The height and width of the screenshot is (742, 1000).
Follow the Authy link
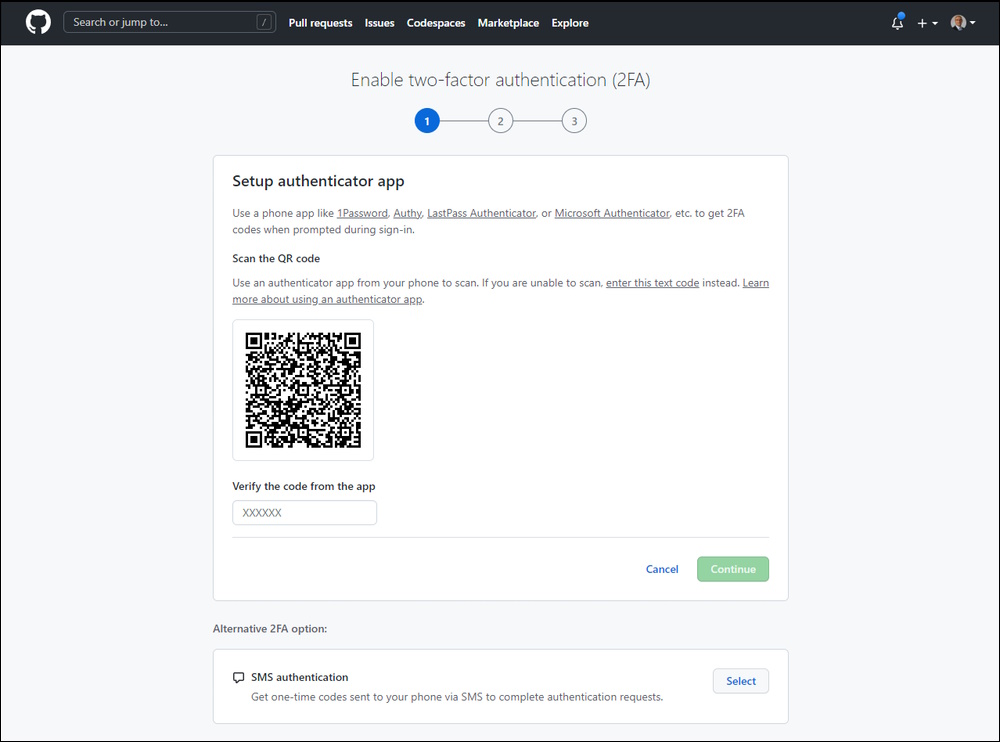[408, 213]
